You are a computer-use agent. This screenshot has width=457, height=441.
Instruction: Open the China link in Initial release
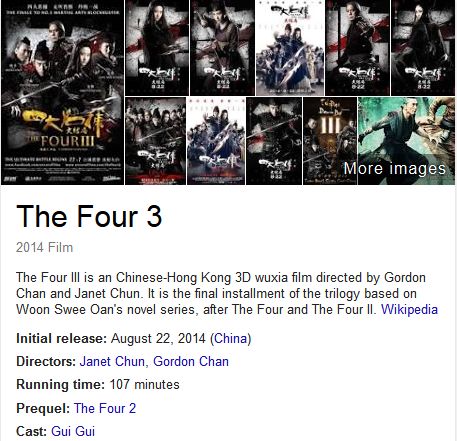pos(230,339)
